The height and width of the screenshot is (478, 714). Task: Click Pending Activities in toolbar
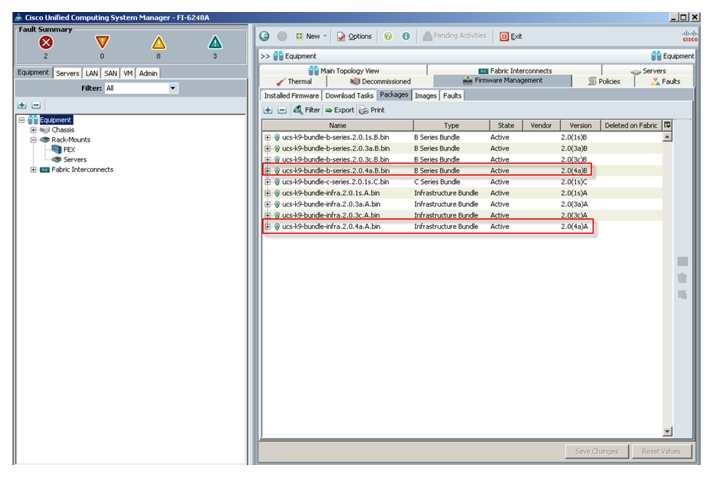454,36
